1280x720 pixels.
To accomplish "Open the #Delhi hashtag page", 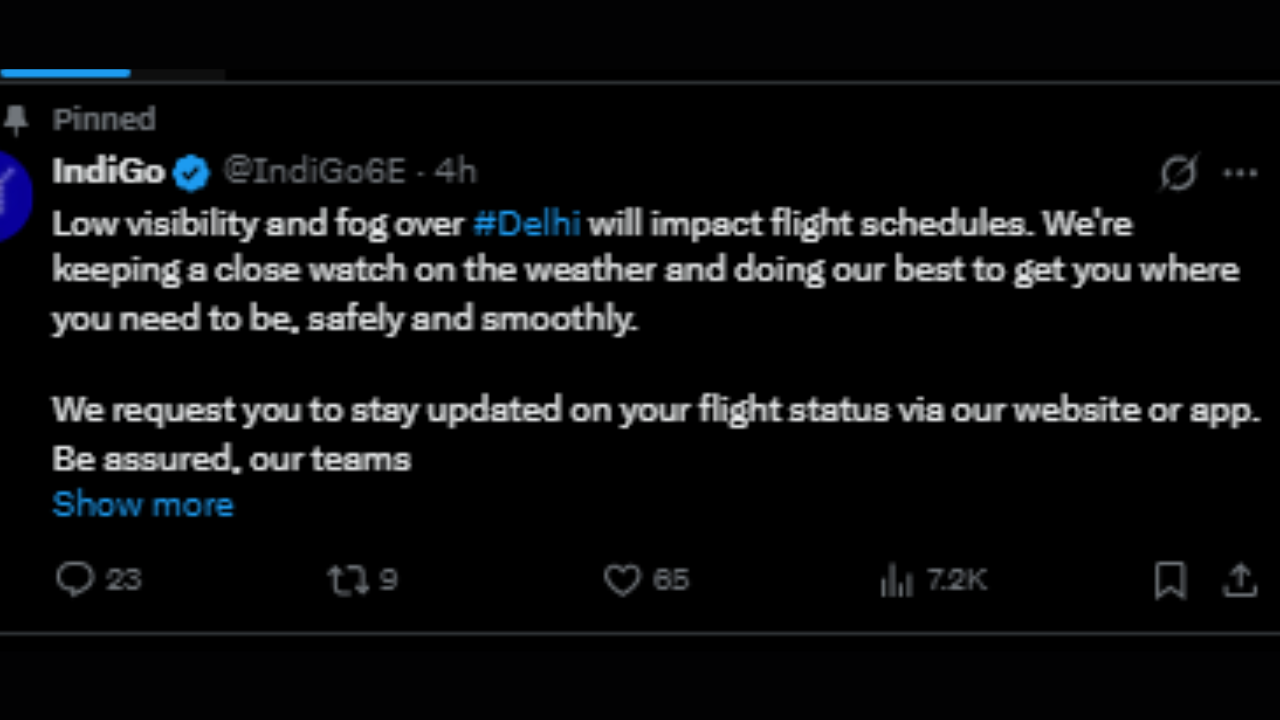I will (x=527, y=223).
